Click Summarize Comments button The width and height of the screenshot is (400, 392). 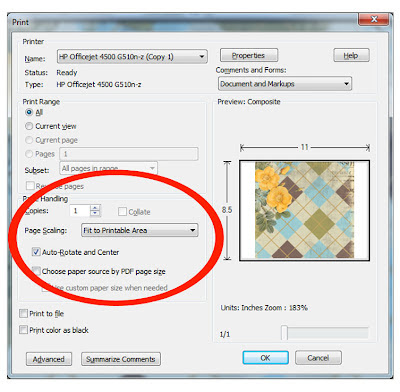coord(121,359)
